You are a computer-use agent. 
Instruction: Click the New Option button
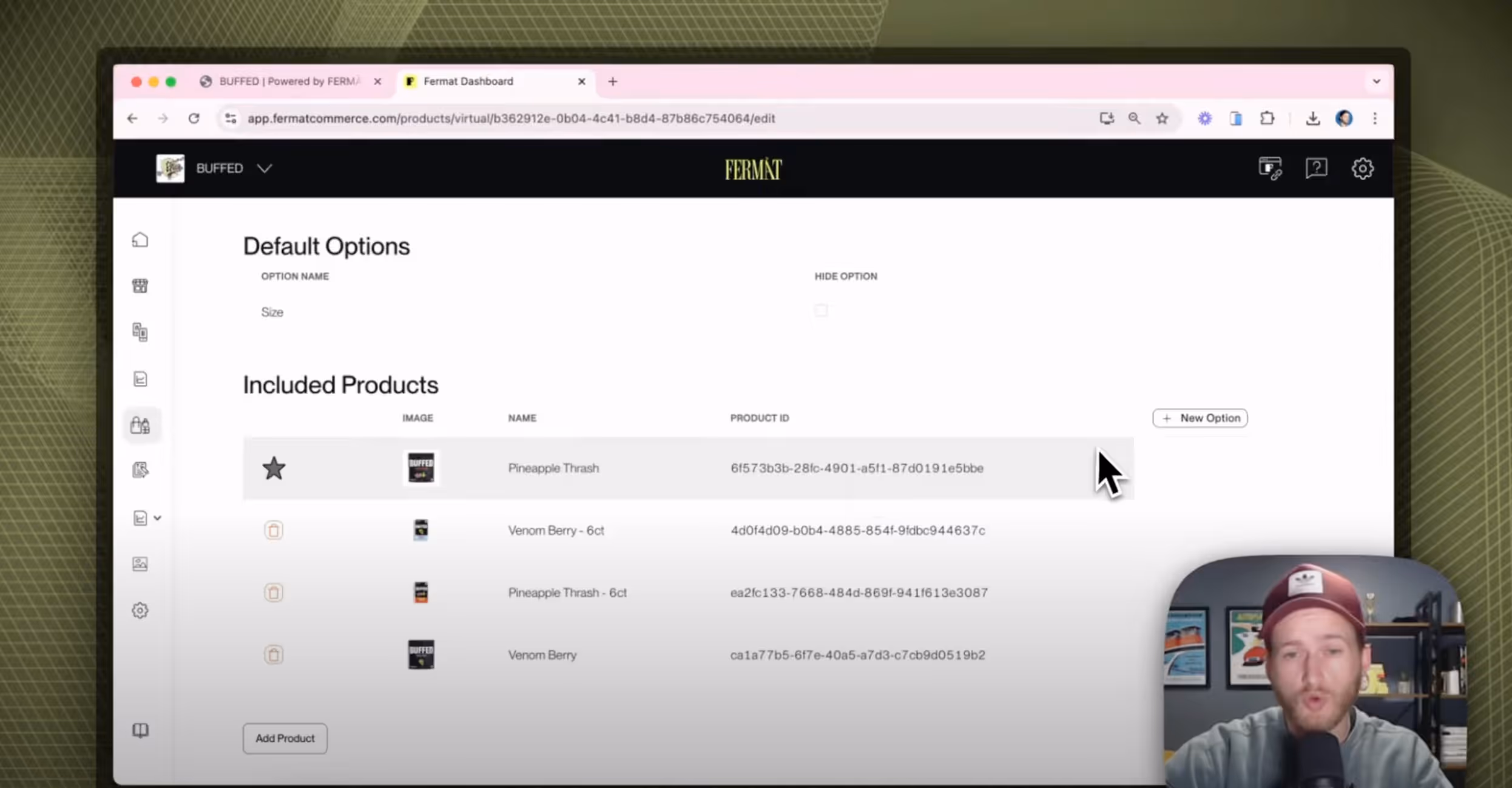[1200, 418]
